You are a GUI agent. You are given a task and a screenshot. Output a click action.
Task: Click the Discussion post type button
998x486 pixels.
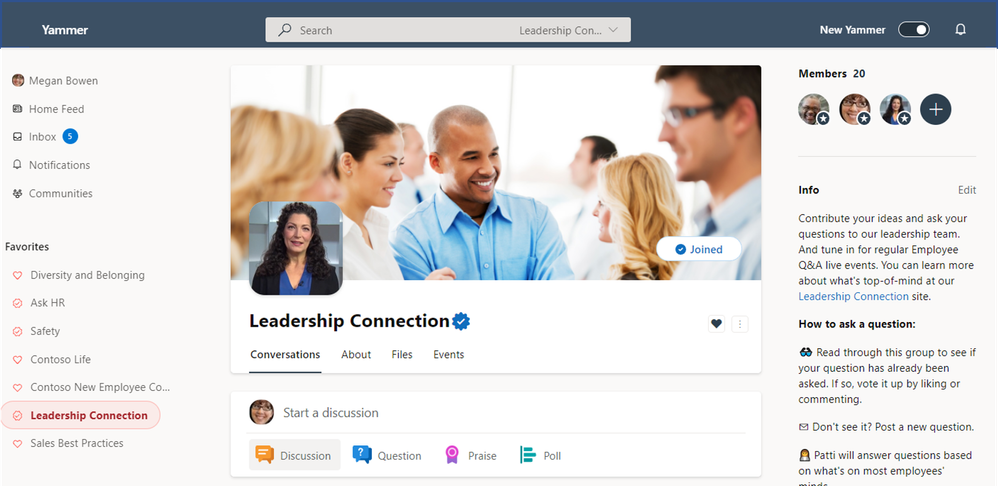click(x=294, y=455)
